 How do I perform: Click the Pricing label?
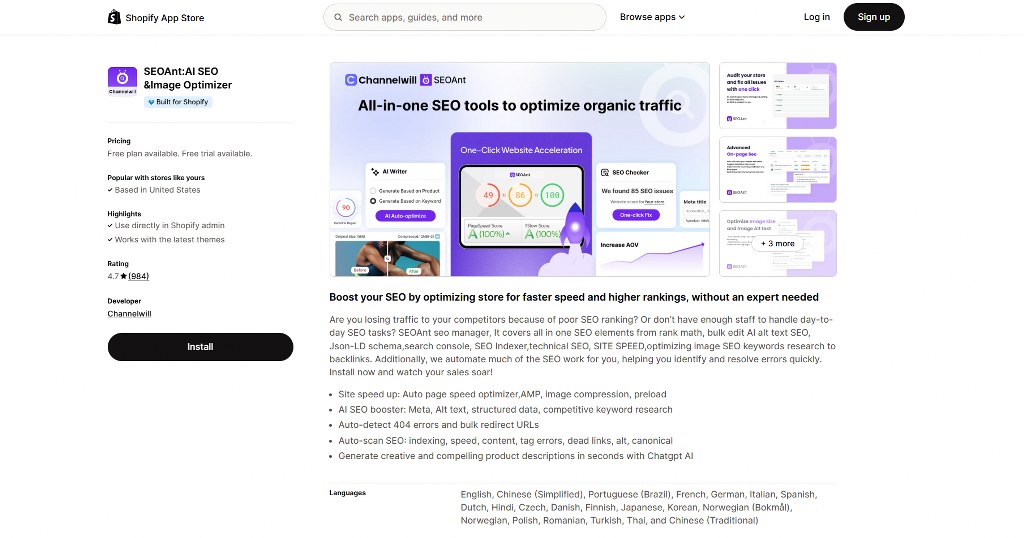(119, 141)
